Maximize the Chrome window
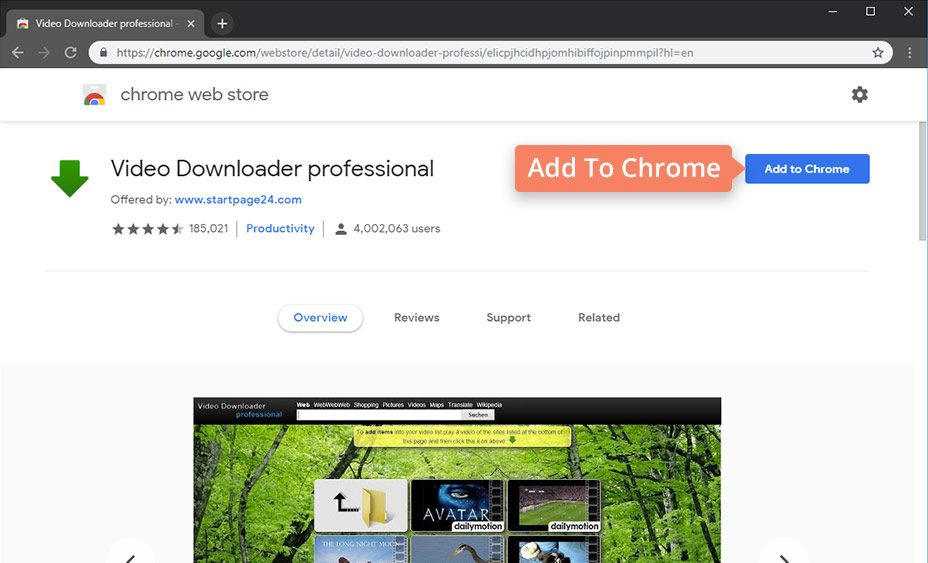The height and width of the screenshot is (563, 928). coord(870,11)
